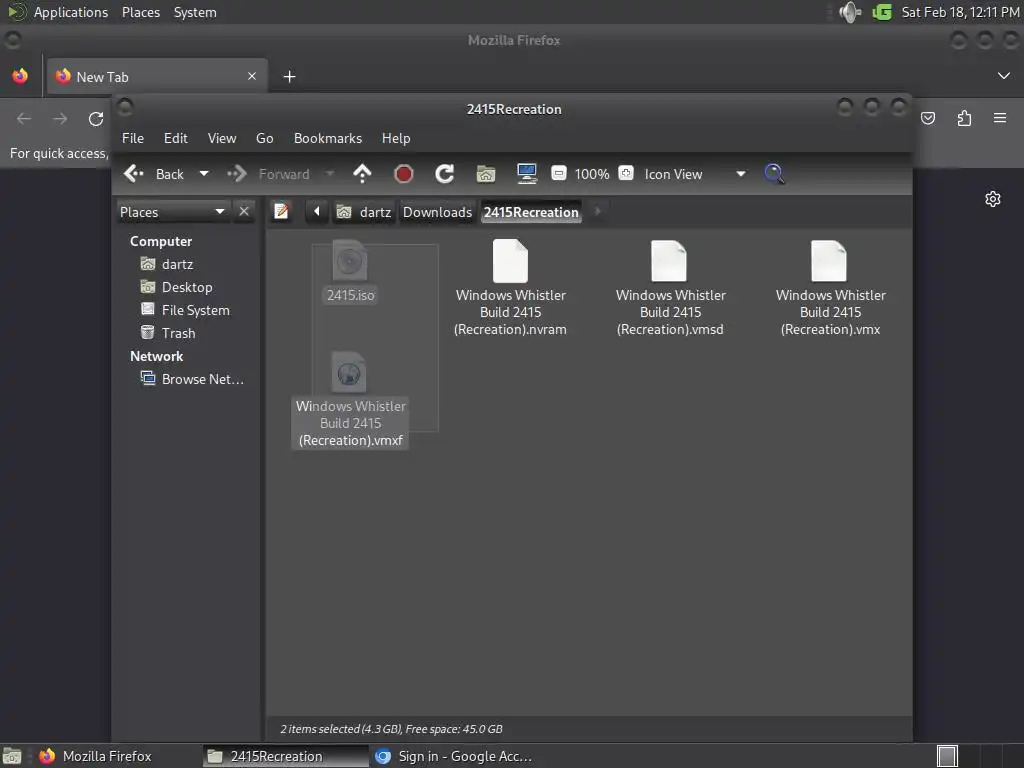The height and width of the screenshot is (768, 1024).
Task: Open the View menu
Action: (222, 138)
